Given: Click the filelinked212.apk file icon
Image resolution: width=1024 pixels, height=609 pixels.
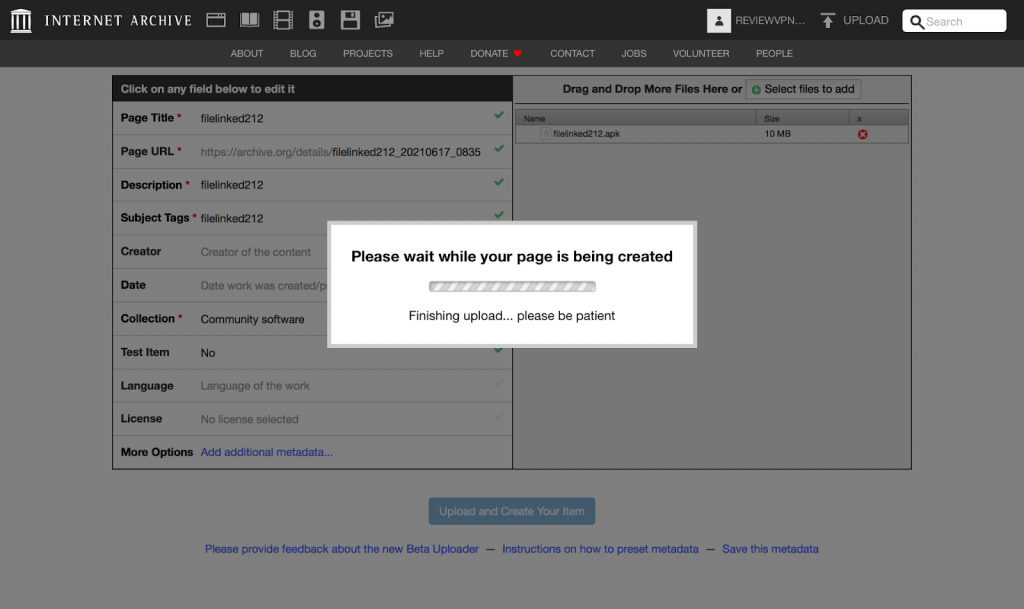Looking at the screenshot, I should point(546,134).
